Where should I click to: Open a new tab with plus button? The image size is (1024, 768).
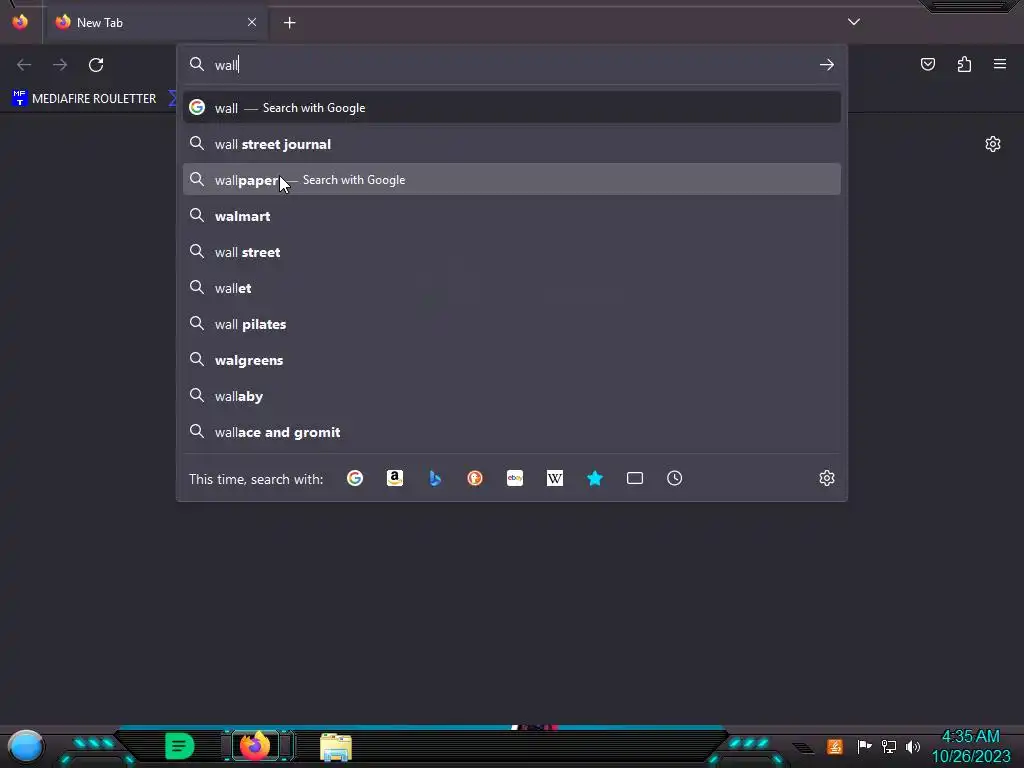[289, 23]
